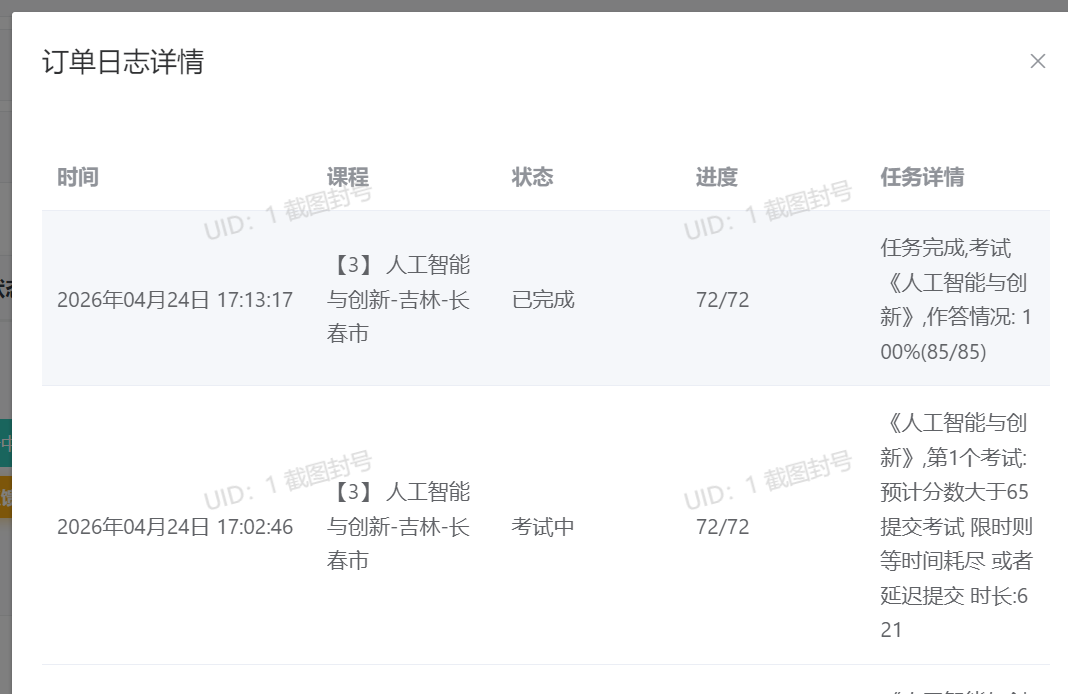This screenshot has height=694, width=1068.
Task: Click the 72/72 progress in completed row
Action: 723,300
